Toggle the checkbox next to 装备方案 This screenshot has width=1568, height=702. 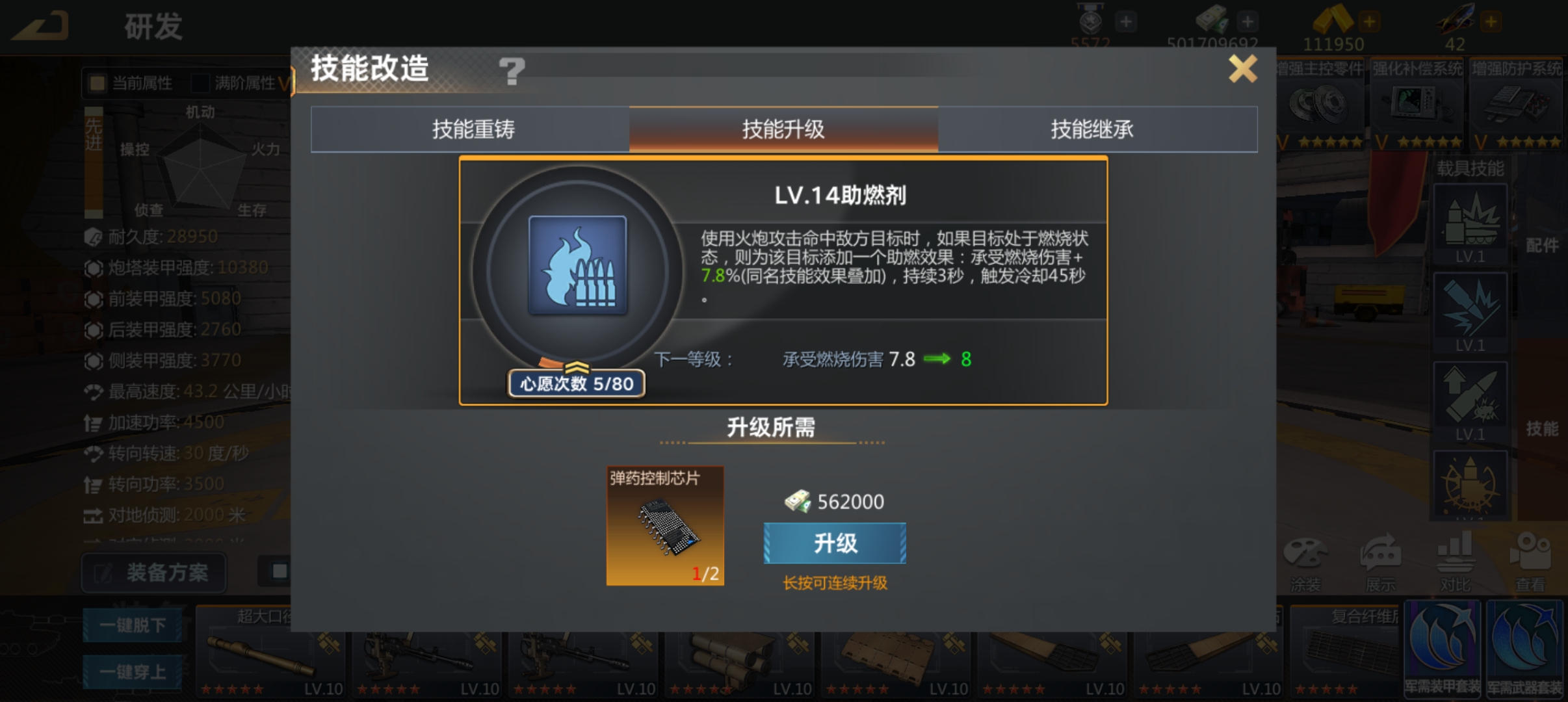pyautogui.click(x=280, y=571)
